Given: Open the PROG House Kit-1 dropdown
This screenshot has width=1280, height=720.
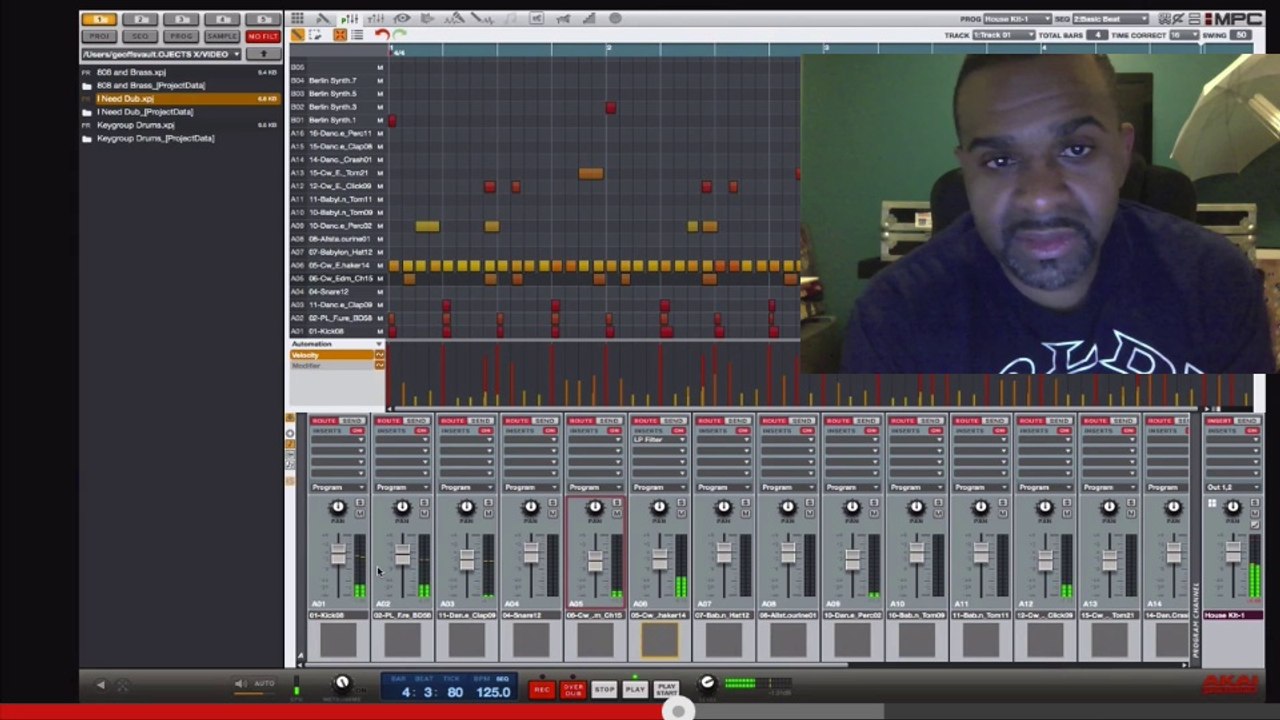Looking at the screenshot, I should pos(1017,19).
